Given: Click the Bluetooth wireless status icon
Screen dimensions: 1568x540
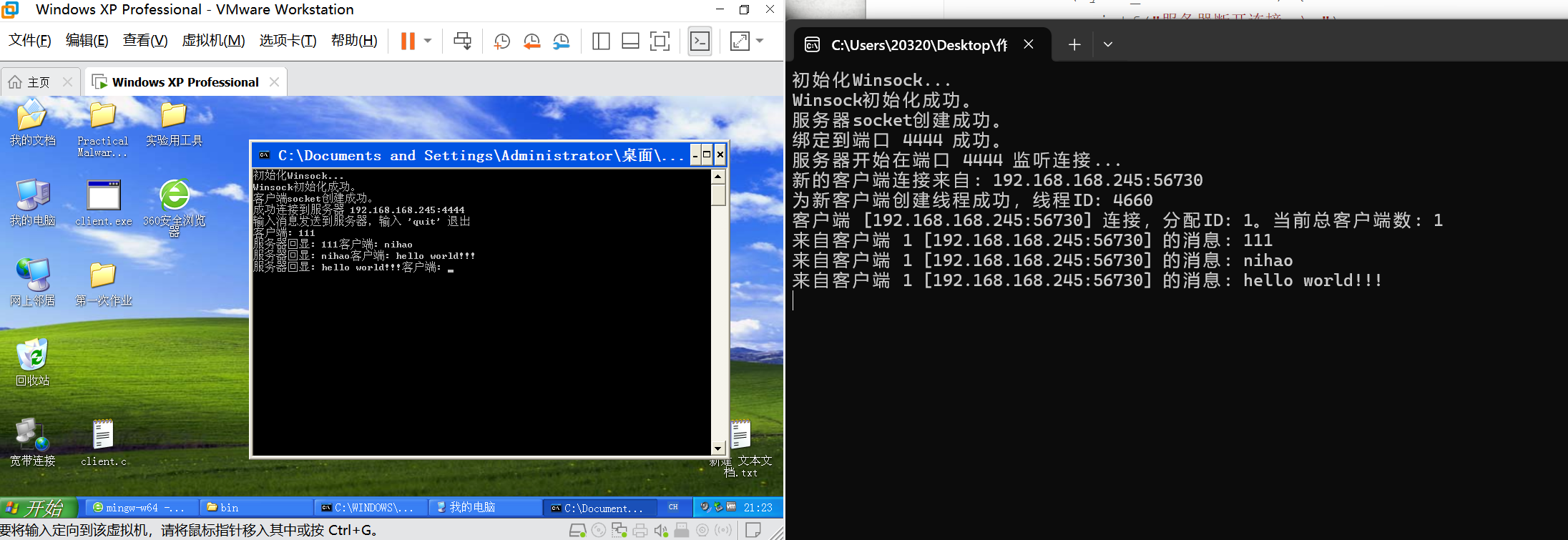Looking at the screenshot, I should click(x=724, y=531).
